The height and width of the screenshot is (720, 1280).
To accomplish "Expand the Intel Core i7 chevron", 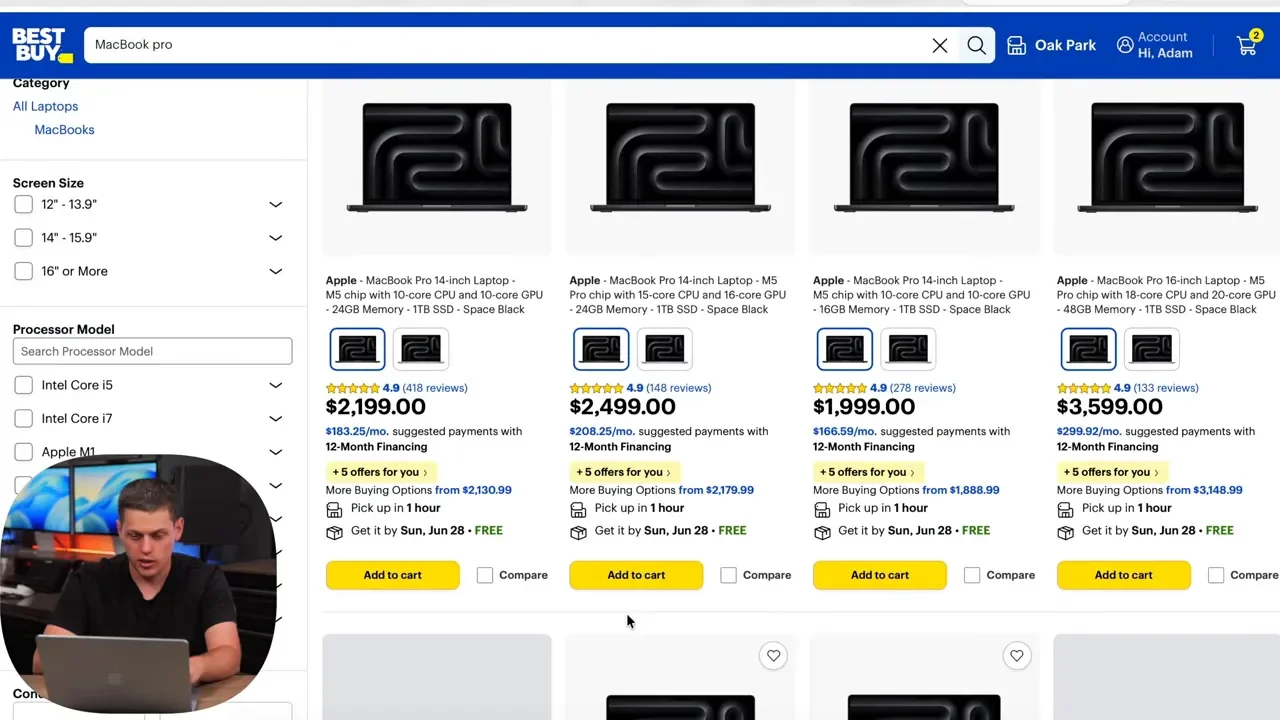I will pyautogui.click(x=276, y=418).
